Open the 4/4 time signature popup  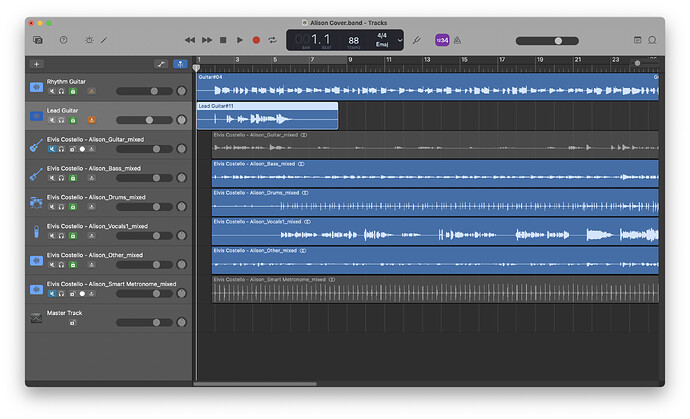click(382, 35)
